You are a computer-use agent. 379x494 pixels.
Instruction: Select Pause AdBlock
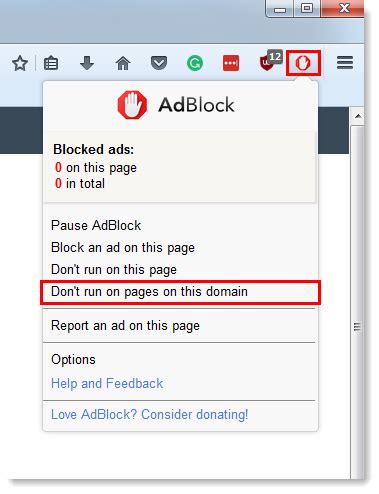(x=96, y=226)
